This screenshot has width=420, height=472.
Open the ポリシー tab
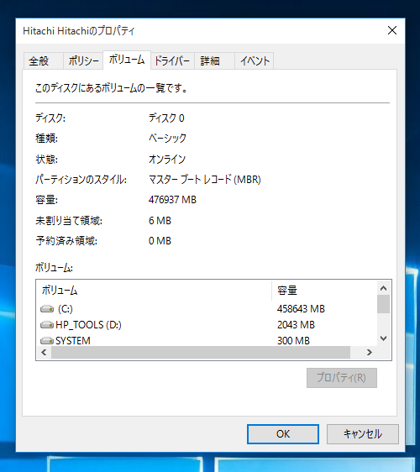coord(83,61)
